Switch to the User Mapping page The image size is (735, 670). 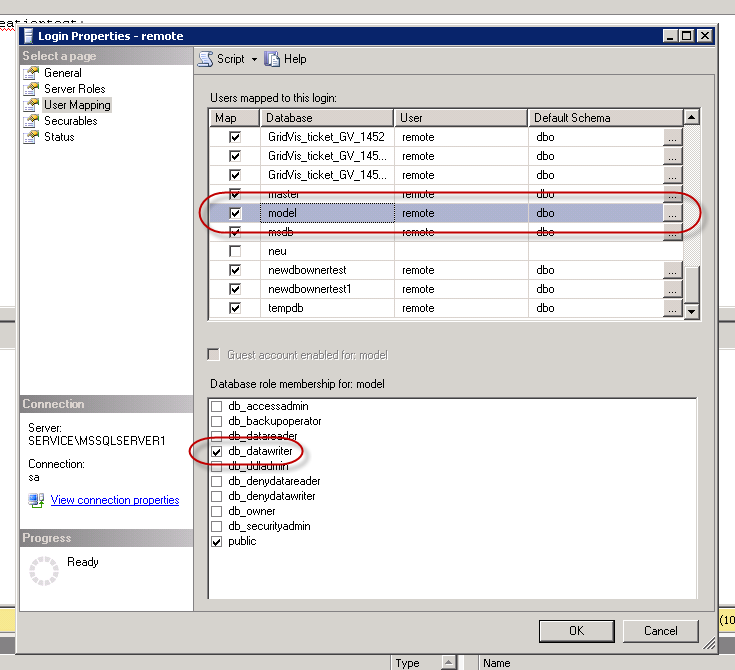point(77,105)
